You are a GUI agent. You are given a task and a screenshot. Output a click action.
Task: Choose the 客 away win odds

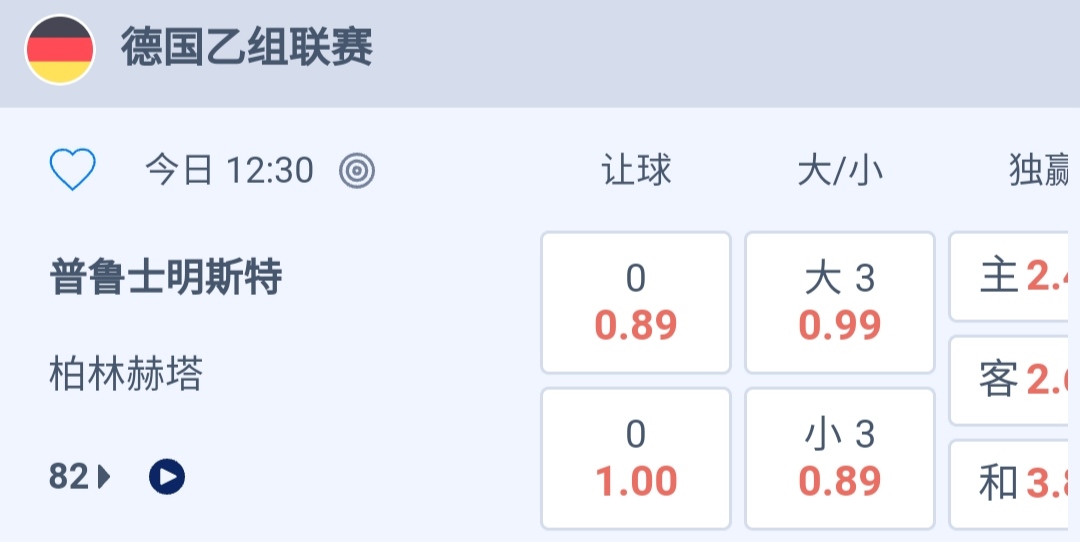[x=1014, y=380]
